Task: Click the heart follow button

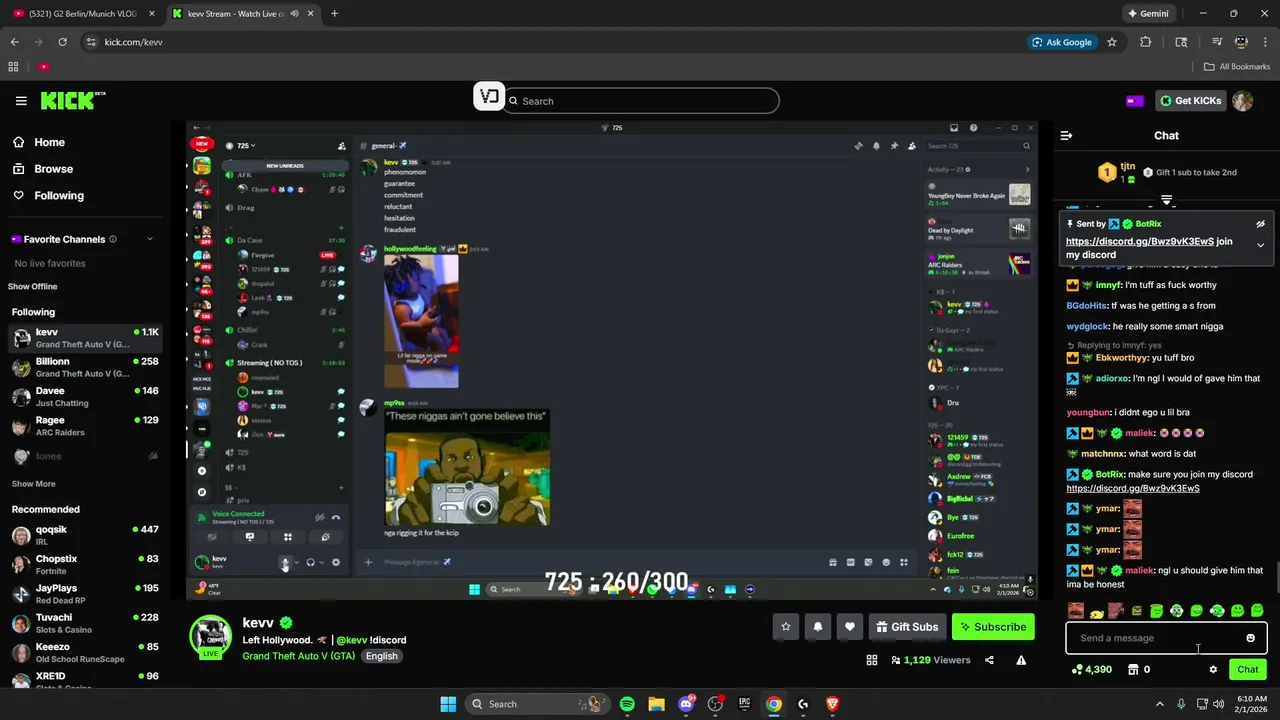Action: 850,627
